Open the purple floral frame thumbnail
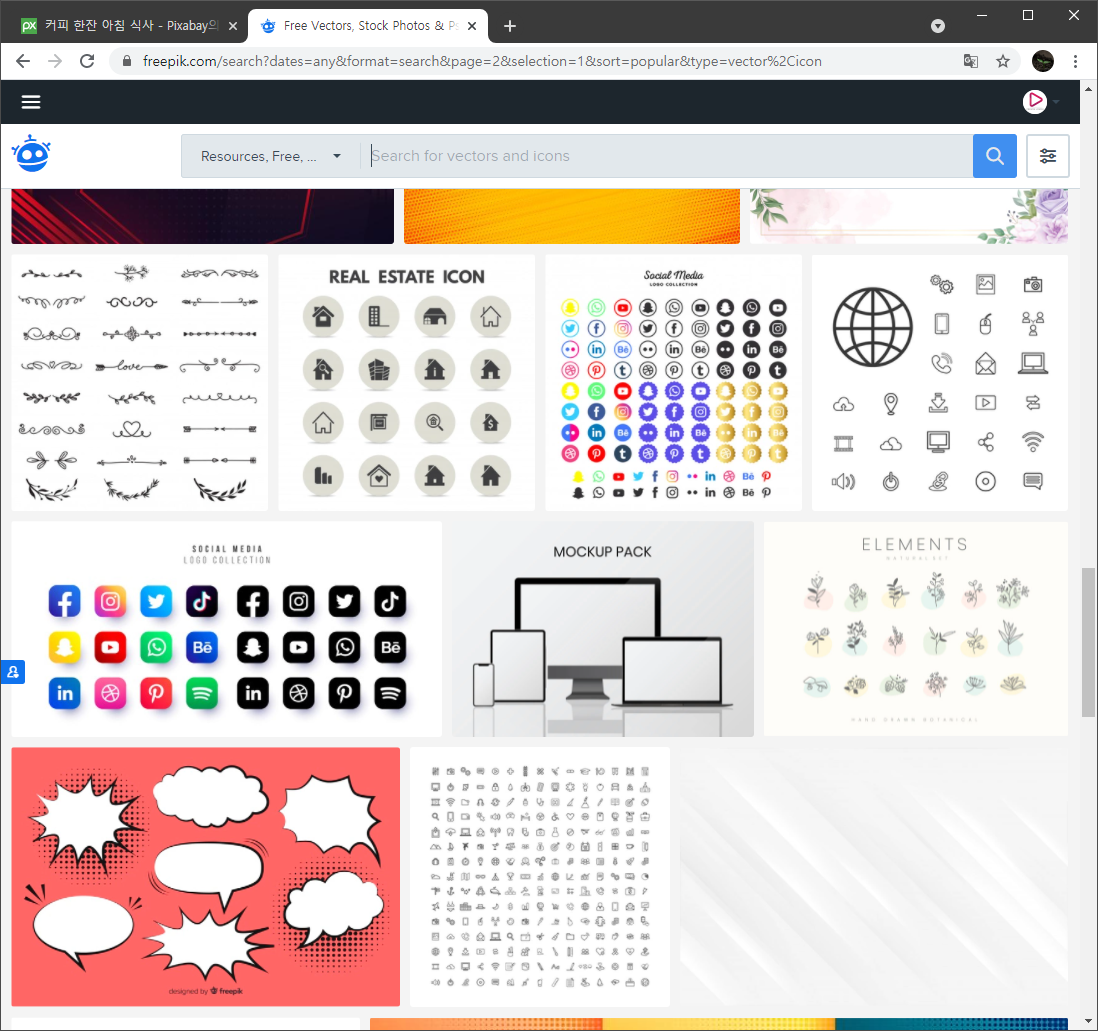The width and height of the screenshot is (1098, 1031). tap(909, 216)
